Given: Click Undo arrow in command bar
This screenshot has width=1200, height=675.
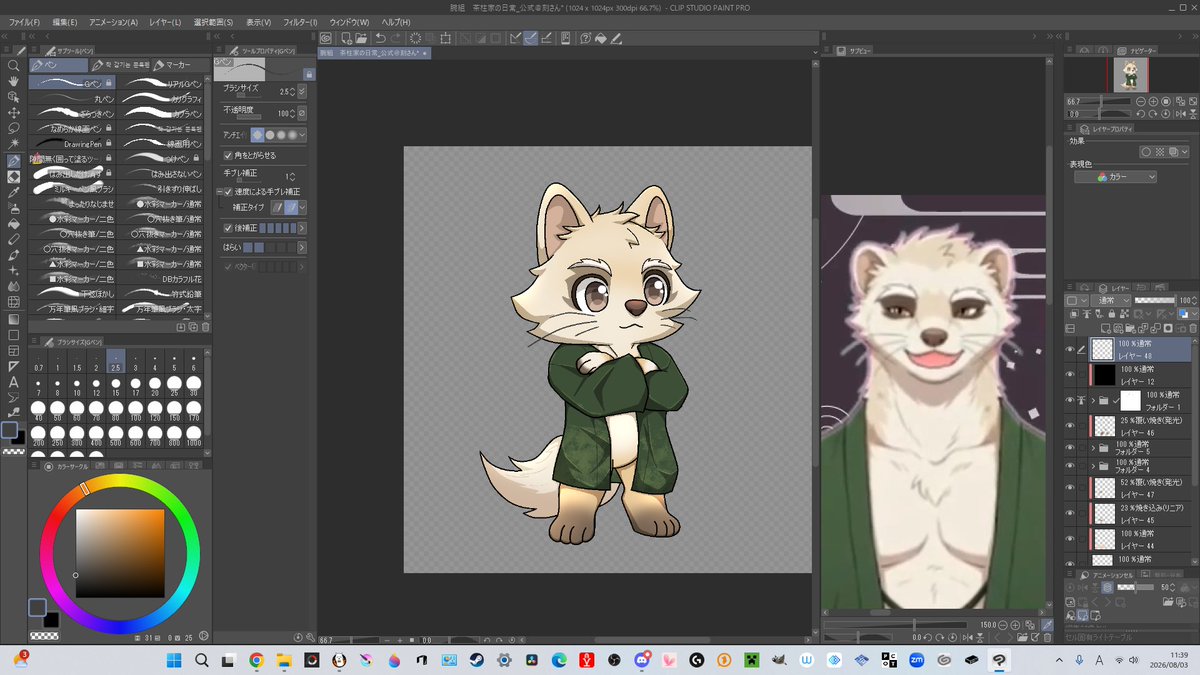Looking at the screenshot, I should pyautogui.click(x=382, y=38).
